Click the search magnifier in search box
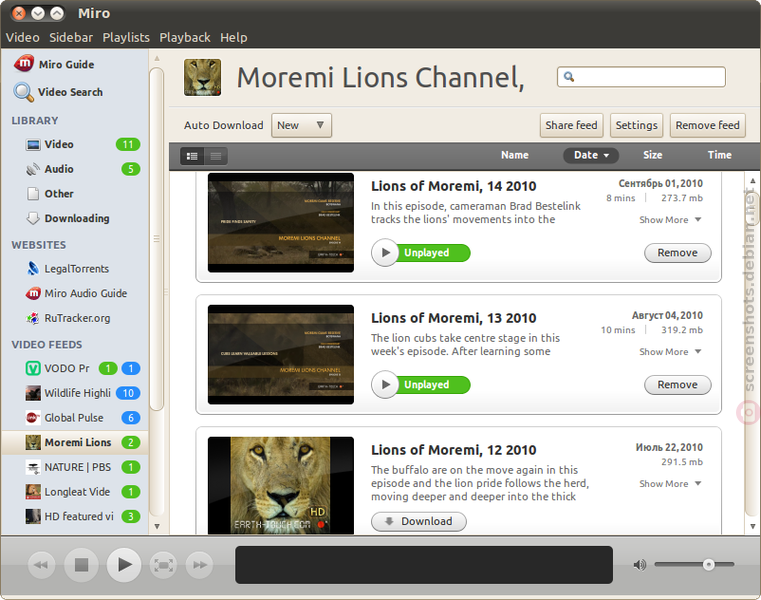The height and width of the screenshot is (600, 761). [x=569, y=77]
